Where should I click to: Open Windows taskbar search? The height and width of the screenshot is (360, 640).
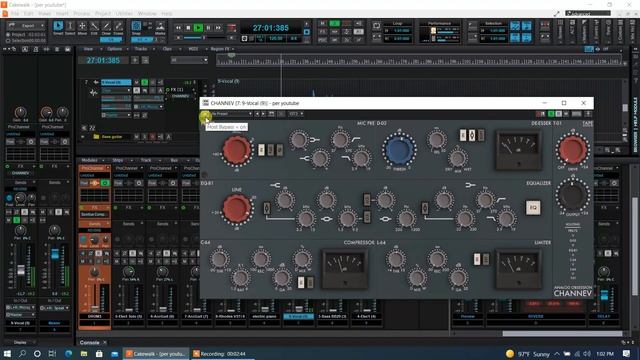point(22,353)
